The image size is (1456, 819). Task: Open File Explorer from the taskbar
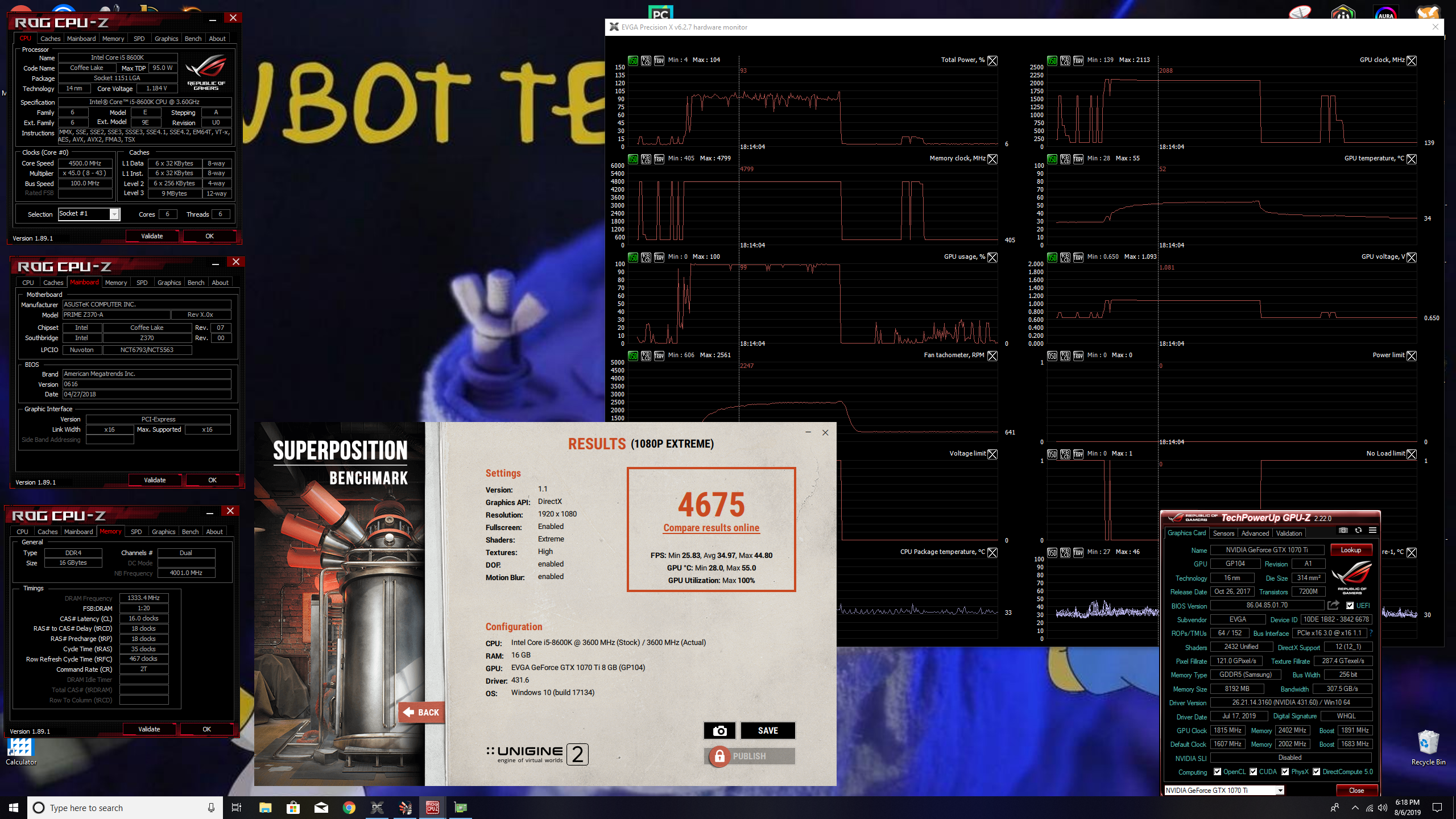pos(265,808)
